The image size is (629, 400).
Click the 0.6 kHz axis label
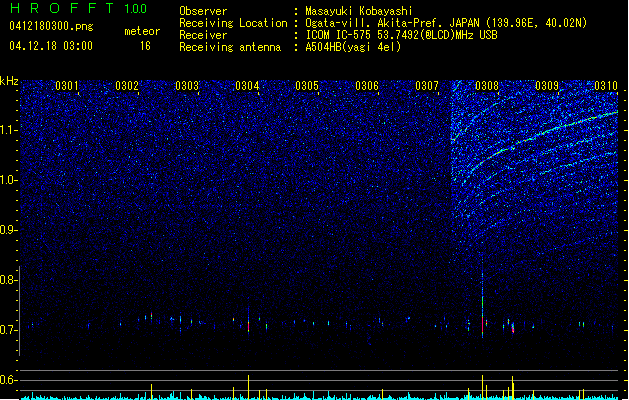click(x=8, y=380)
